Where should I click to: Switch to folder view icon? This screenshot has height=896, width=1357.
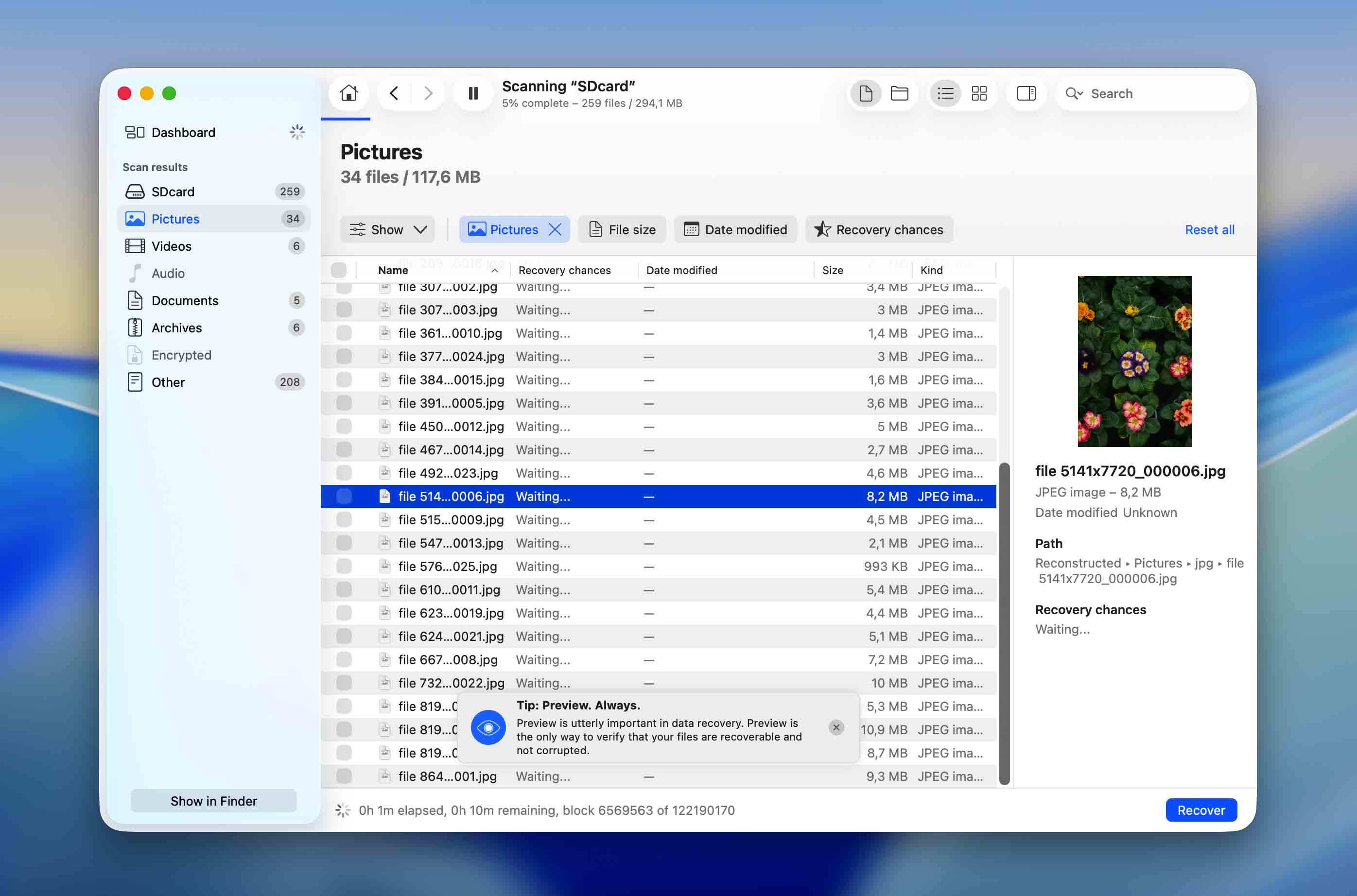(899, 93)
